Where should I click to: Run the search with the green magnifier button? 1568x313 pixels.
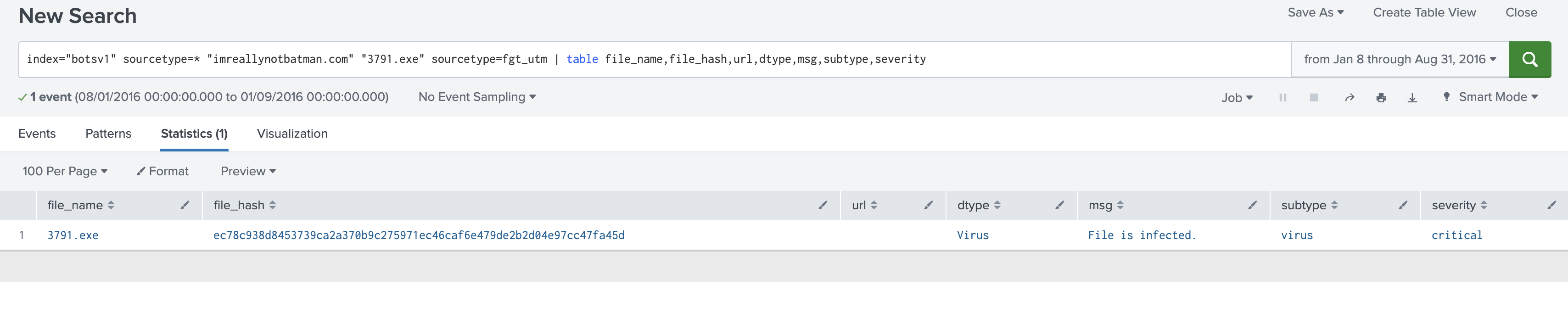(1529, 59)
